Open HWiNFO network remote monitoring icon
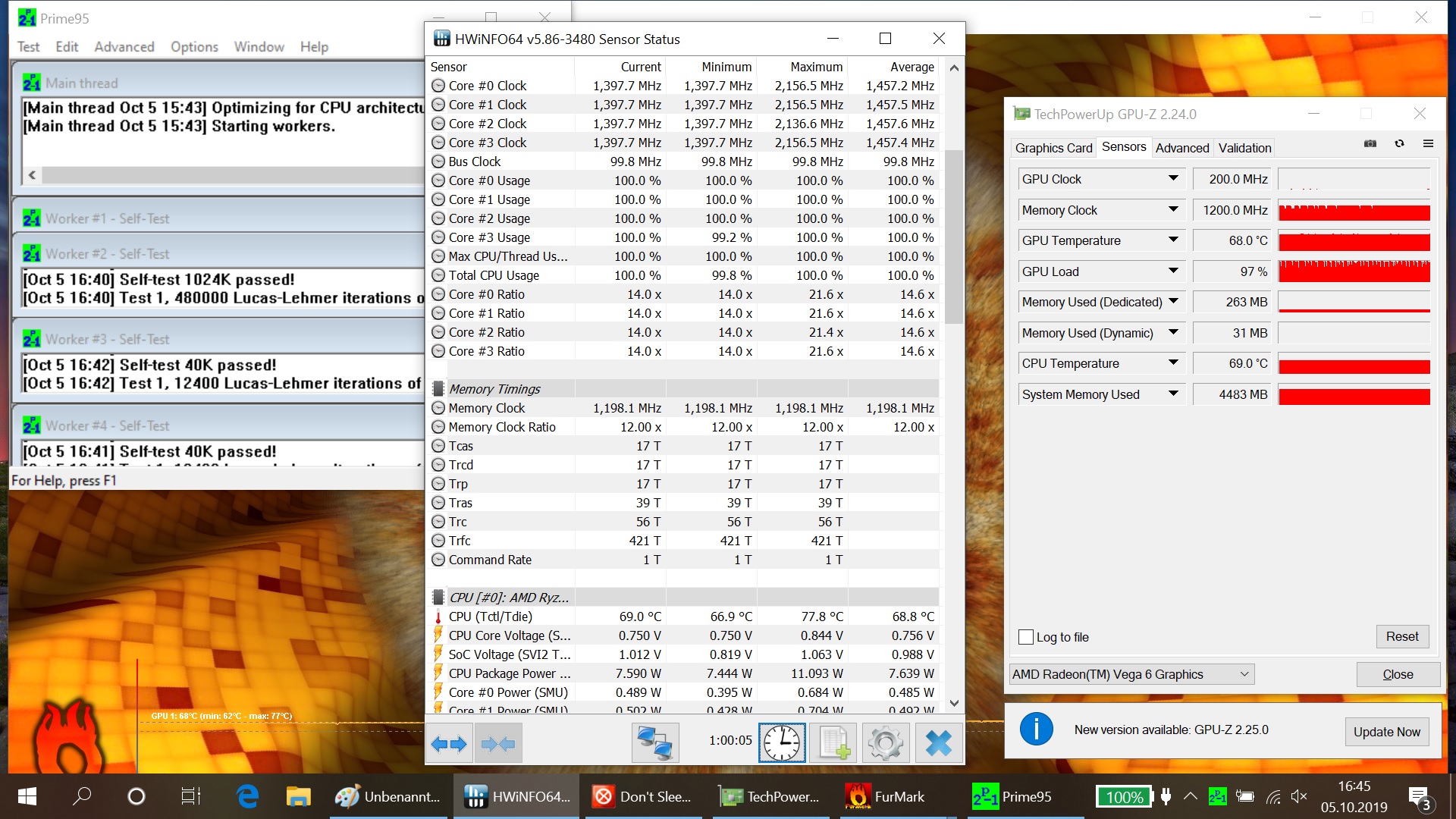The image size is (1456, 819). coord(654,743)
